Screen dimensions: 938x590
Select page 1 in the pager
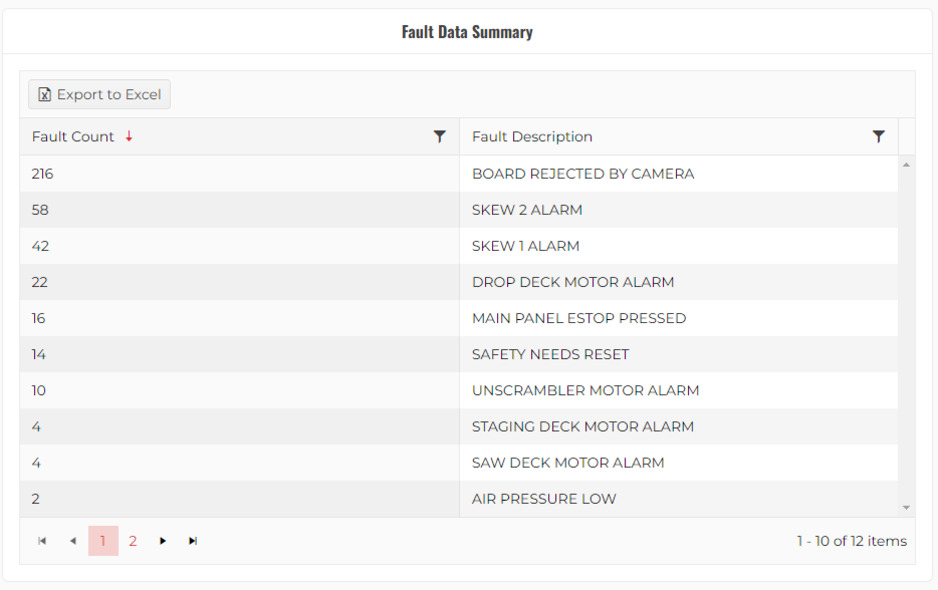(103, 541)
